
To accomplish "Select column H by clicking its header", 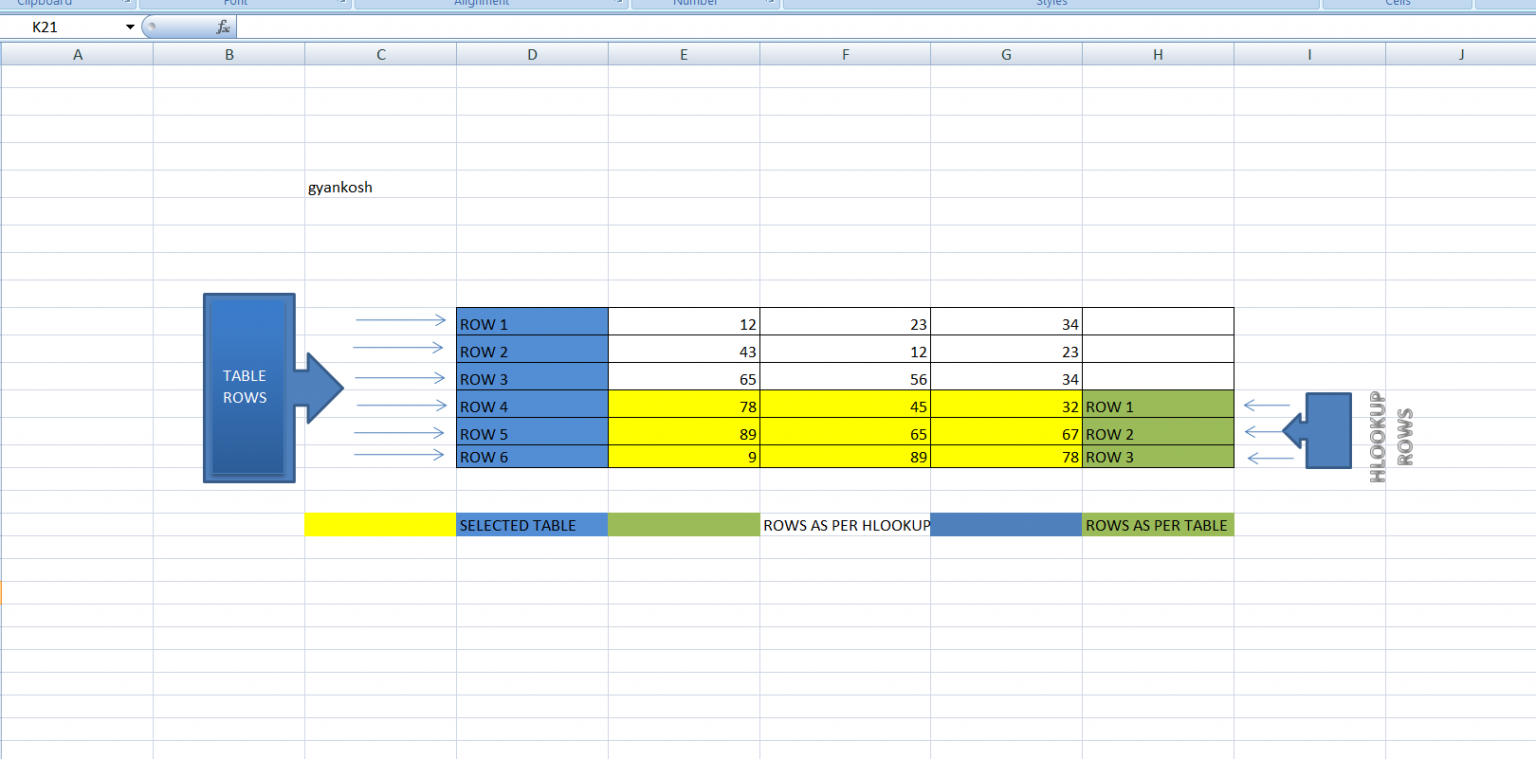I will tap(1157, 54).
